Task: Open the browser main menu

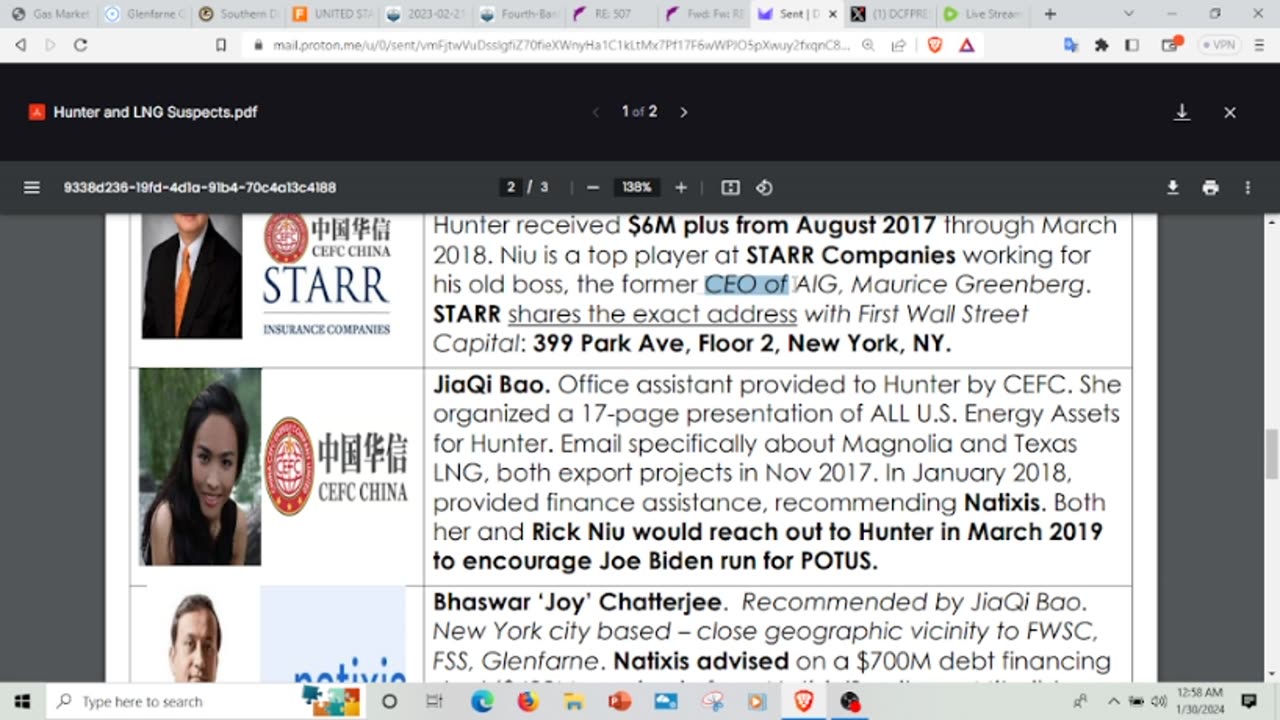Action: pyautogui.click(x=1259, y=45)
